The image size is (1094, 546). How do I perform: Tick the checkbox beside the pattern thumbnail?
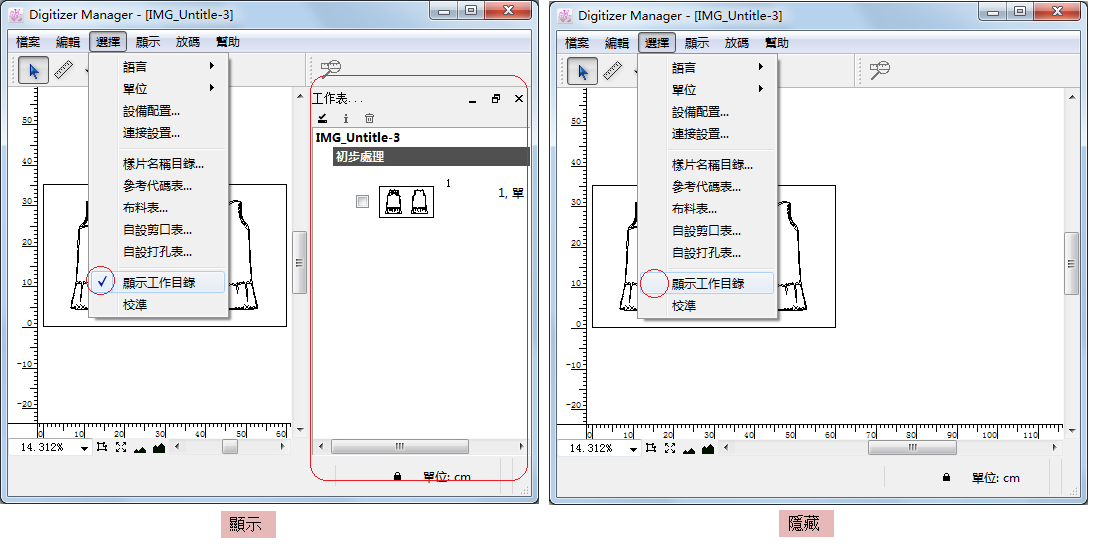coord(362,201)
